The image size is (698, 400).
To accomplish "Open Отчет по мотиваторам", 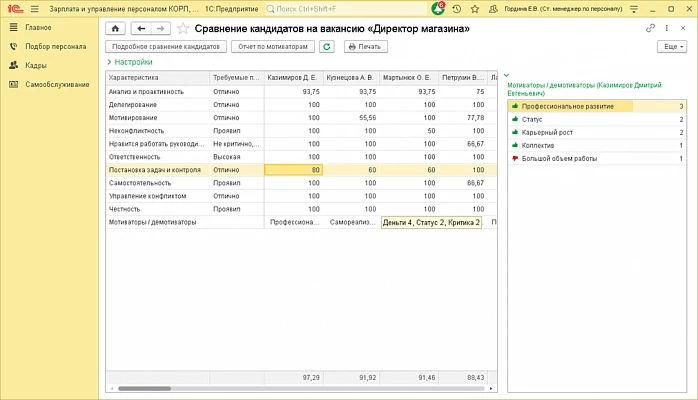I will pos(273,46).
